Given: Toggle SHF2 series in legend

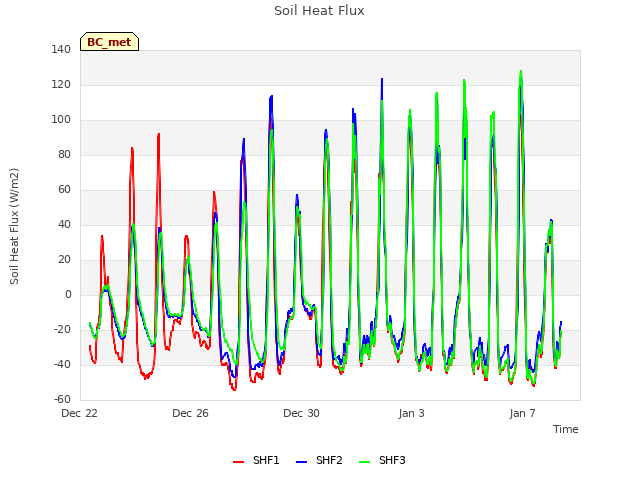Looking at the screenshot, I should (x=319, y=460).
